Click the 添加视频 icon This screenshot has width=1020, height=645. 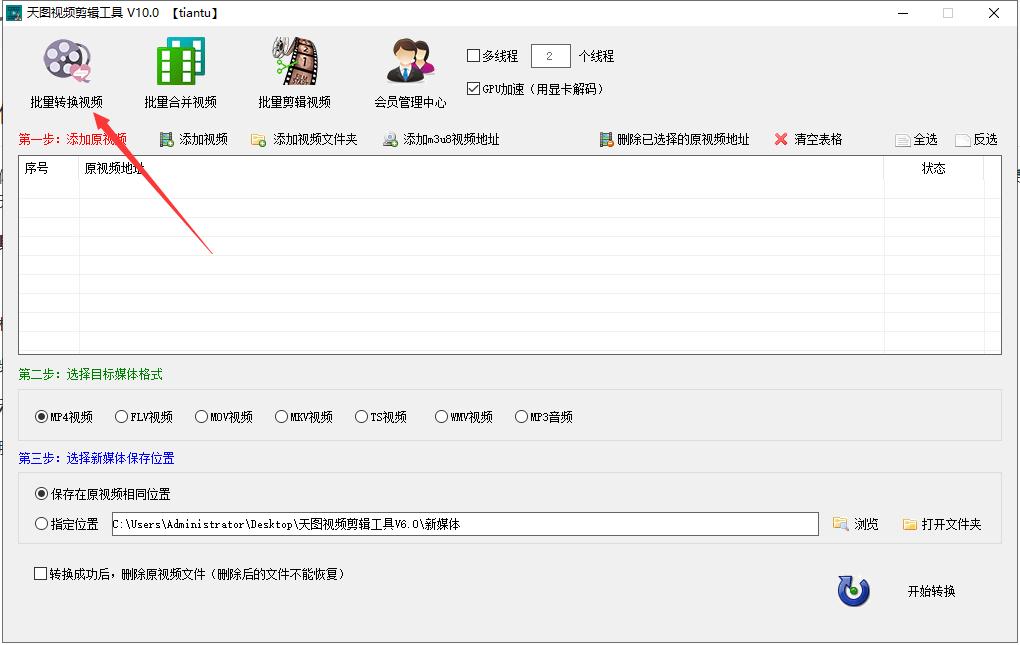(167, 139)
